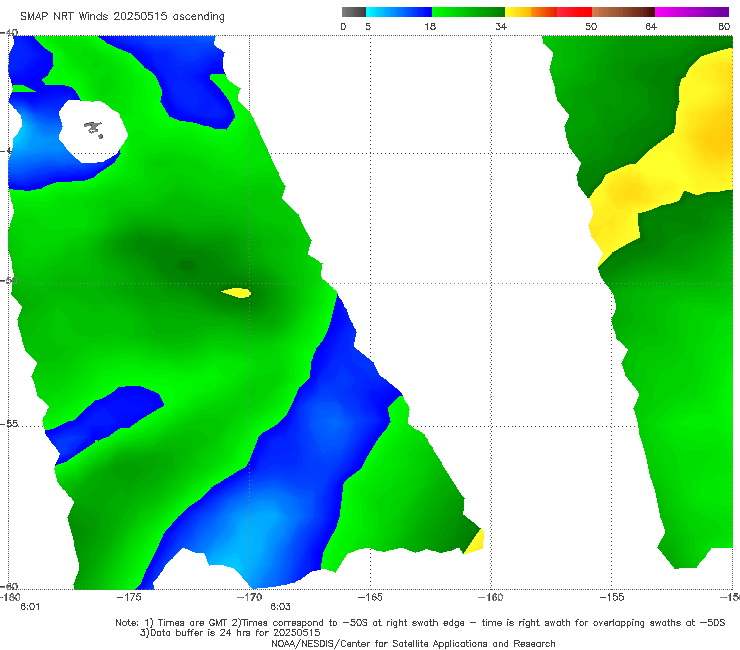Click the '-165' longitude axis label
The image size is (740, 650).
point(370,597)
